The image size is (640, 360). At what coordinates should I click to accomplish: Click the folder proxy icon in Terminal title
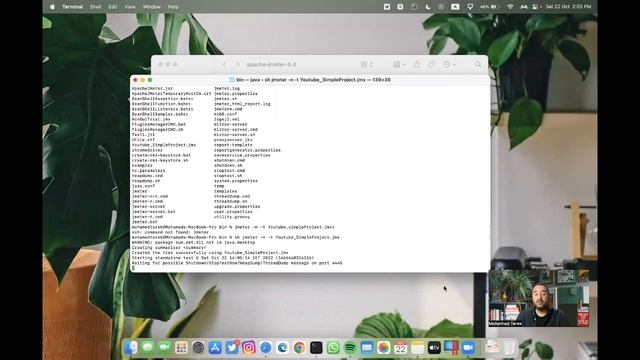232,80
